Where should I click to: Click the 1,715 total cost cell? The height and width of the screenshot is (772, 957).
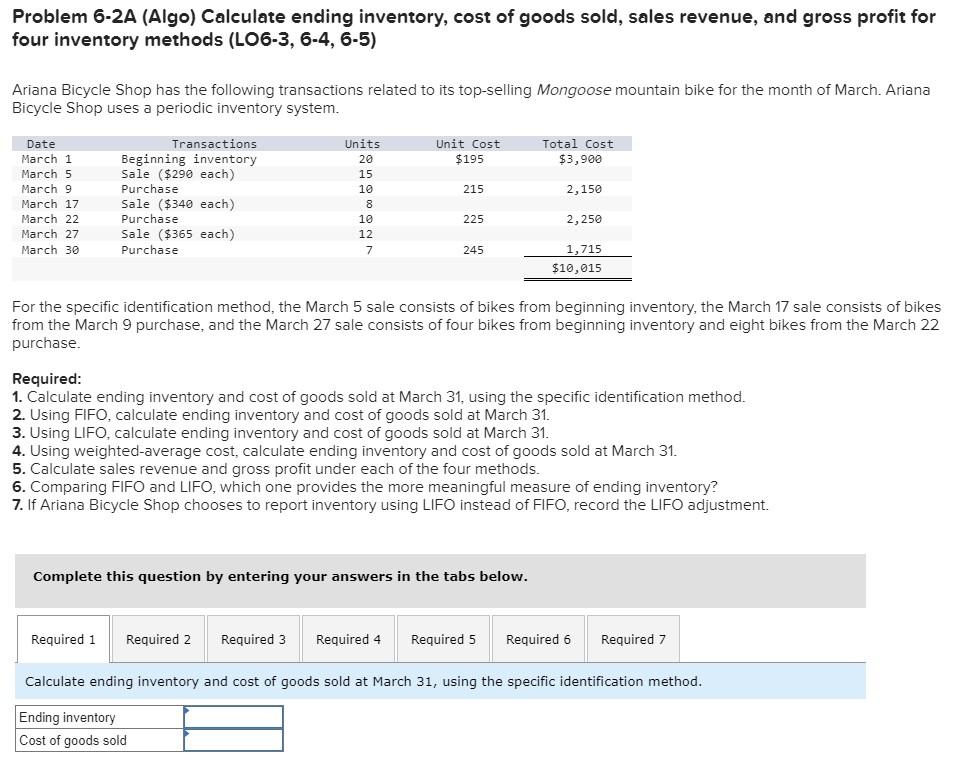[584, 249]
